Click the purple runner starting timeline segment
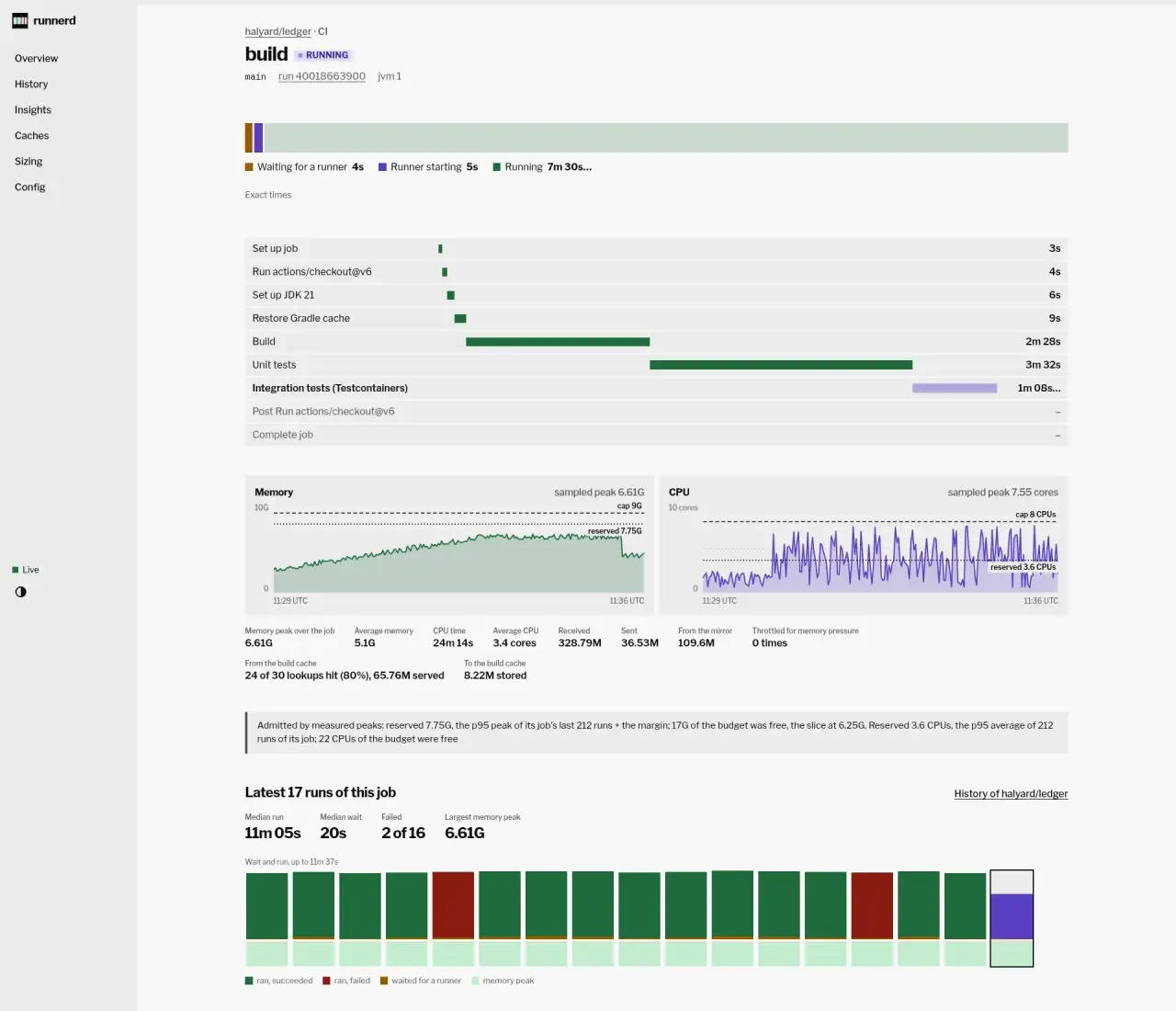1176x1011 pixels. [x=258, y=138]
